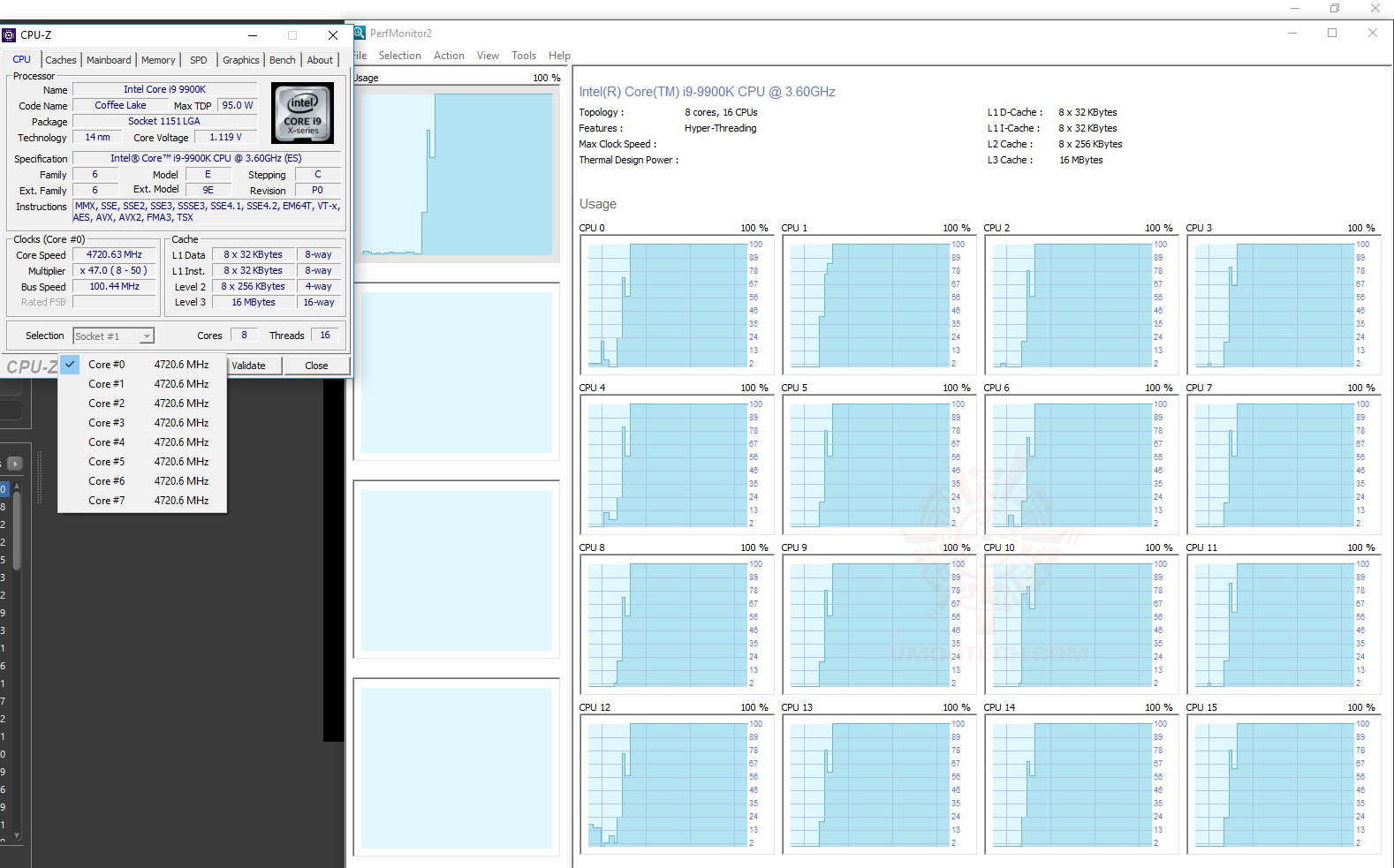Click the Bus Speed value 100.44 MHz

pos(114,286)
